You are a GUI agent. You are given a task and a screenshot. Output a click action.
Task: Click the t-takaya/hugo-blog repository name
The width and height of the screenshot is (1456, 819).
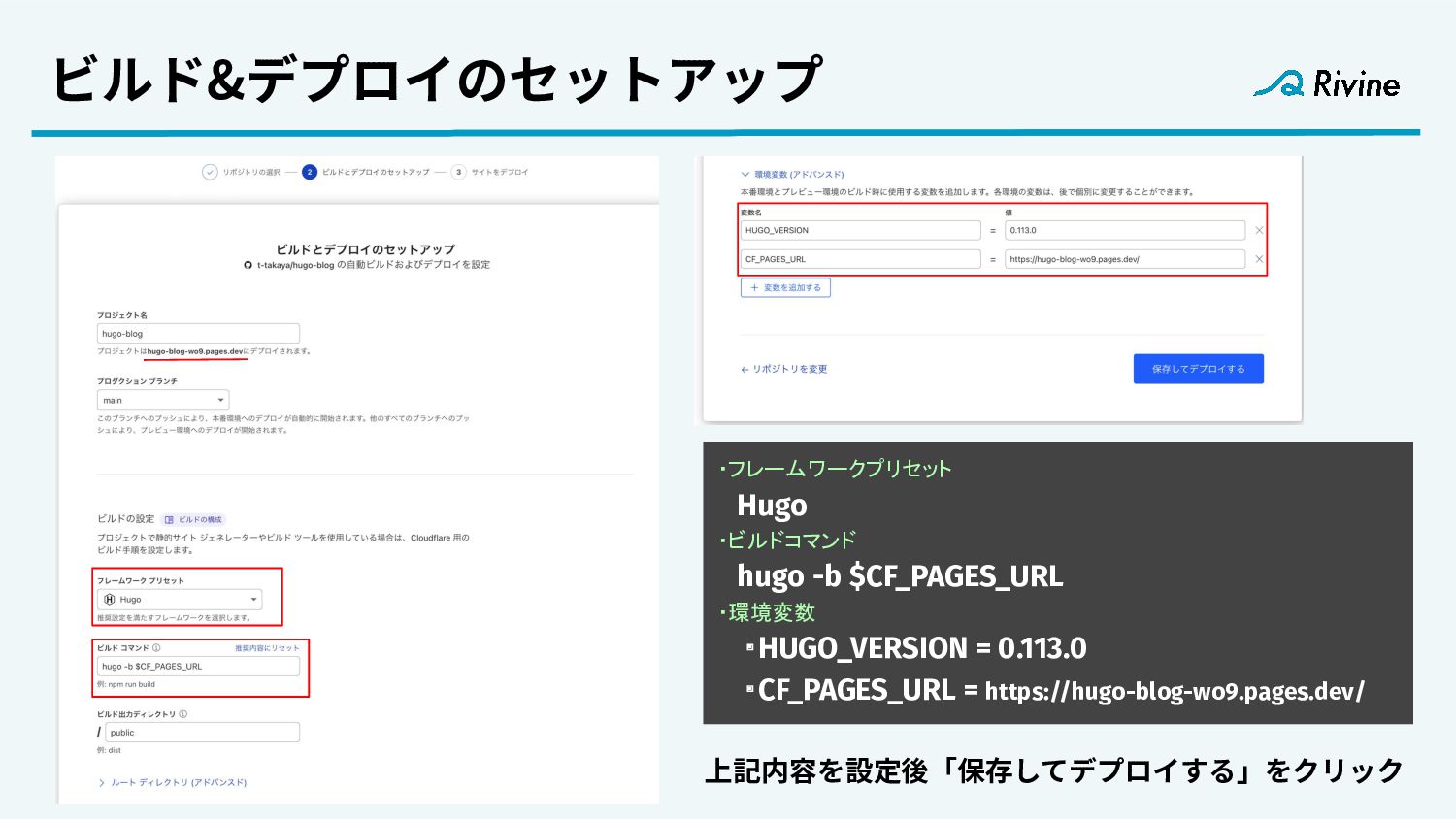(295, 265)
